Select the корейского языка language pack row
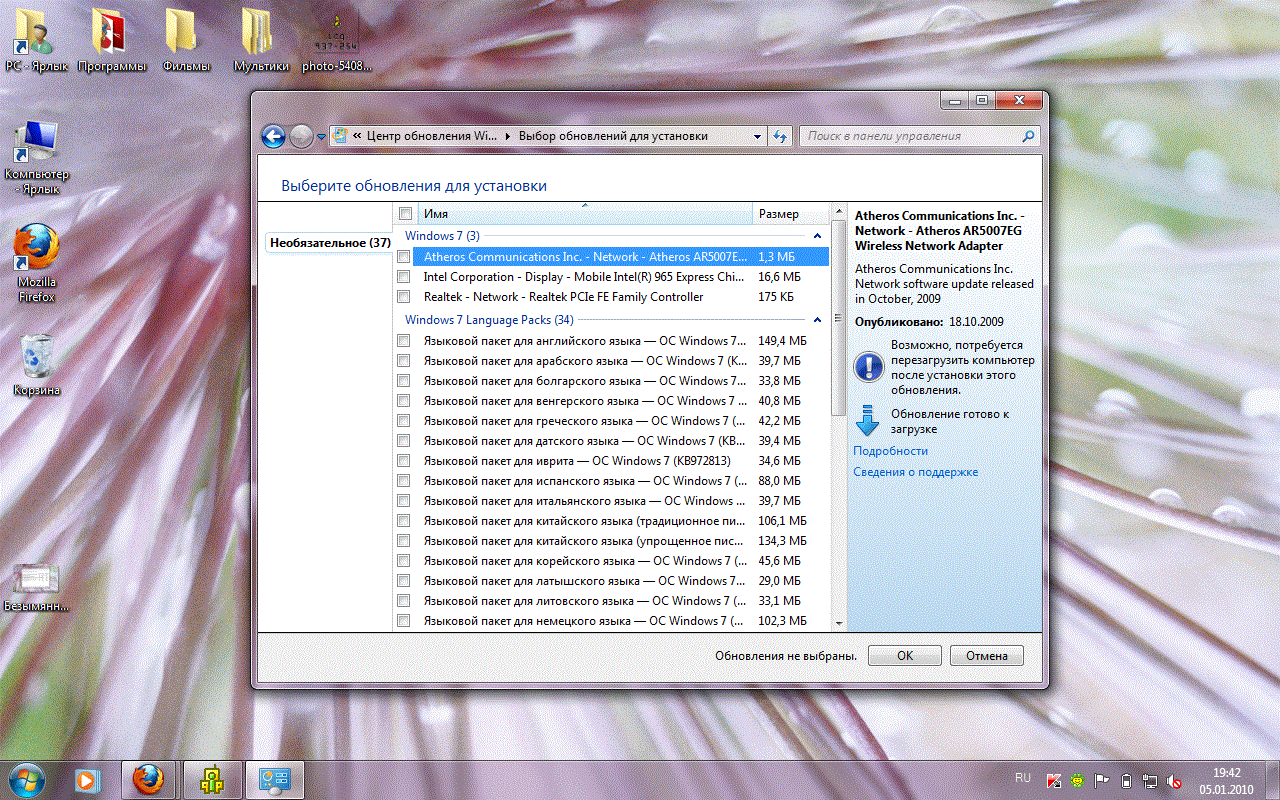This screenshot has width=1280, height=800. 611,561
